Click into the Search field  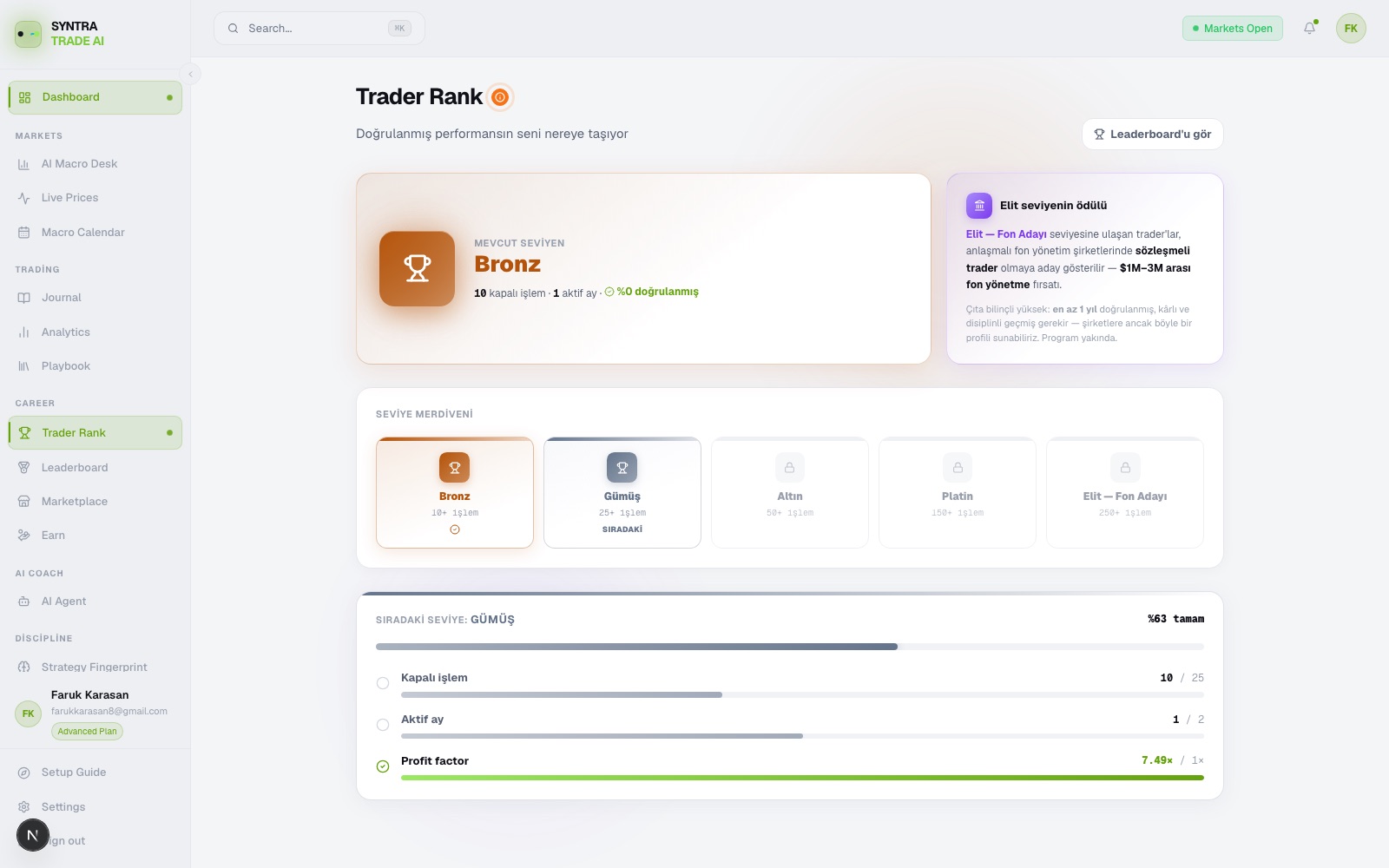pos(319,29)
